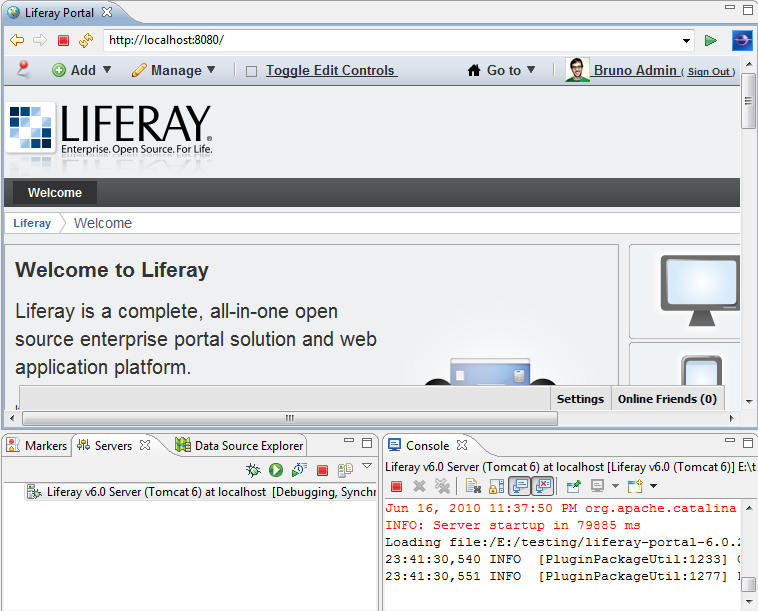The width and height of the screenshot is (758, 611).
Task: Click the green Start server icon
Action: 275,469
